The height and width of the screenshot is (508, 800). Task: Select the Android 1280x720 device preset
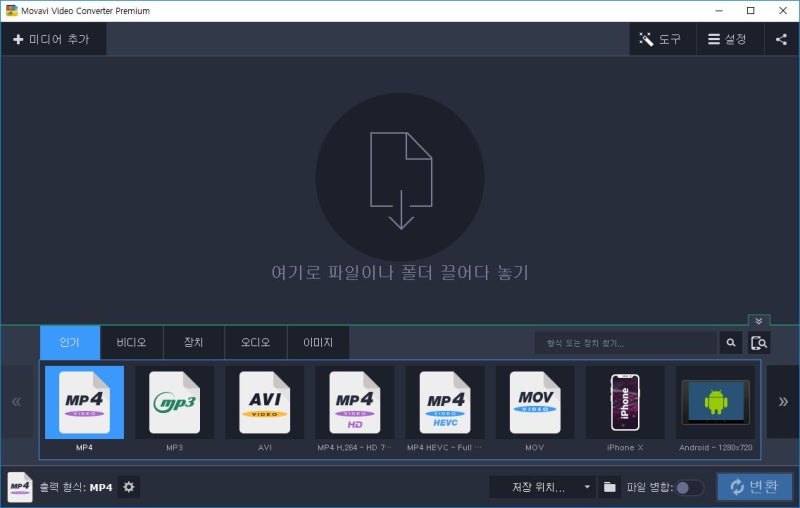715,402
